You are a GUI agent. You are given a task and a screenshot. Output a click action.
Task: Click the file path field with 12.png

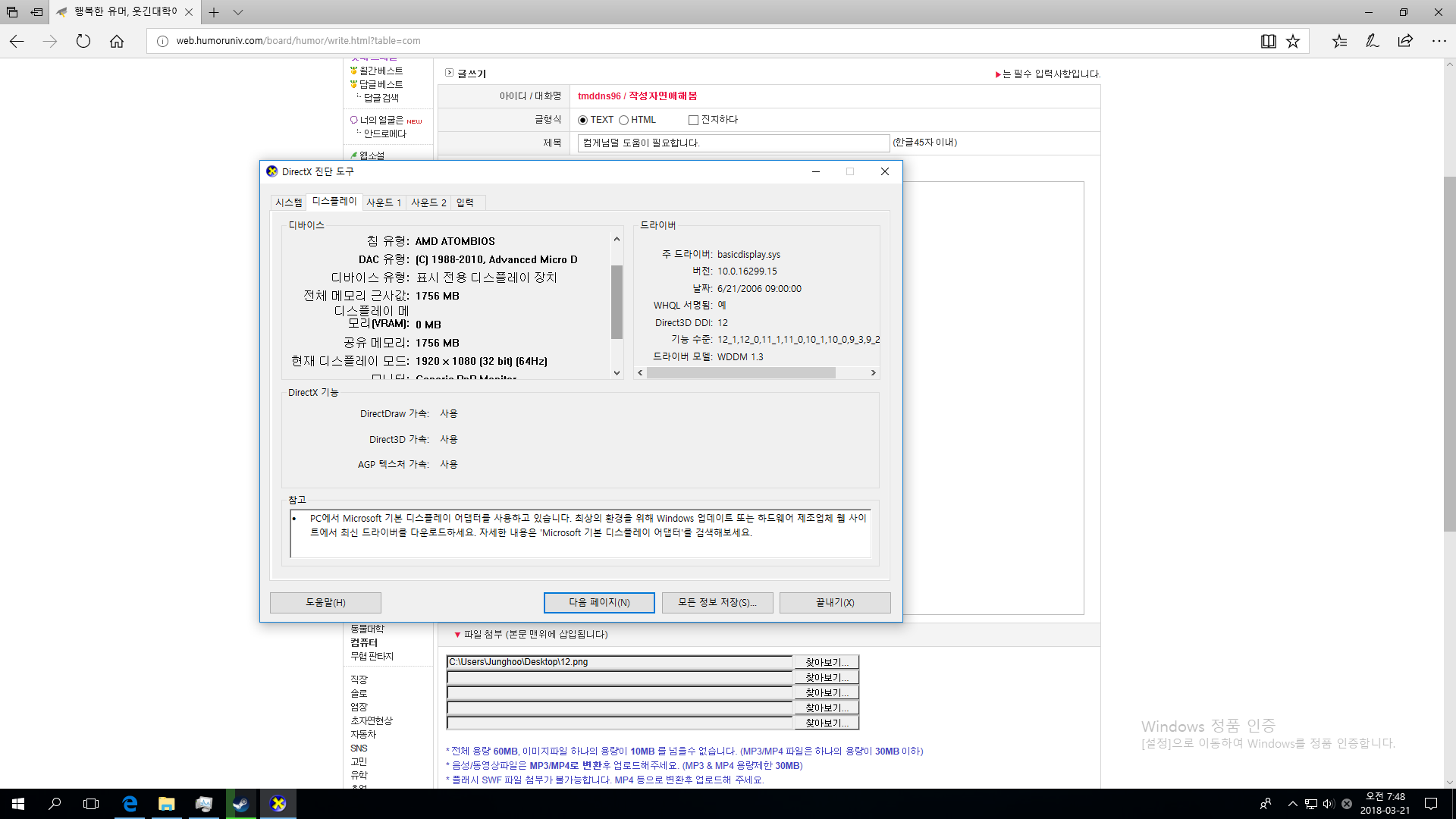point(620,662)
